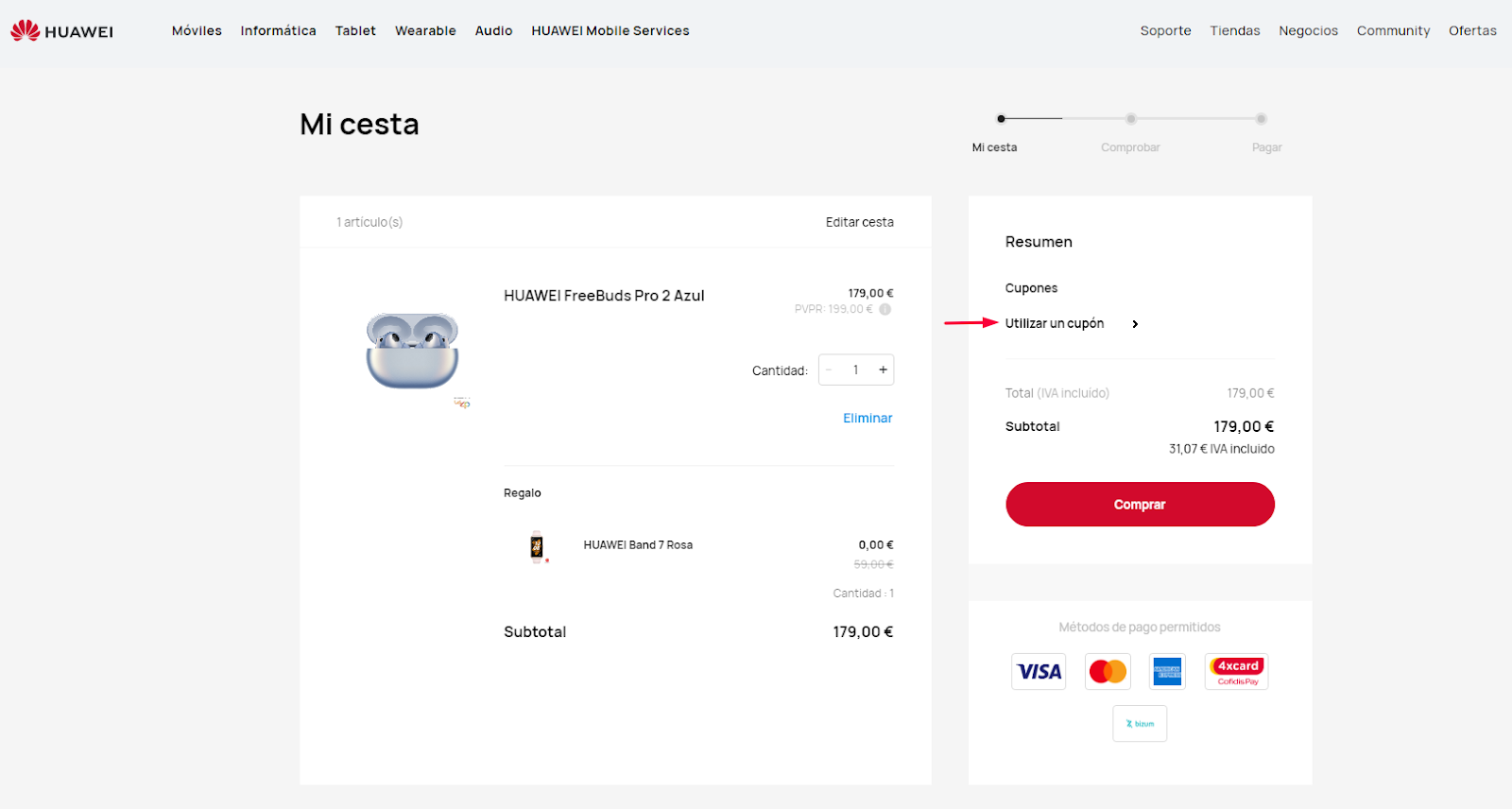Open FreeBuds Pro 2 product image
The height and width of the screenshot is (809, 1512).
coord(412,351)
